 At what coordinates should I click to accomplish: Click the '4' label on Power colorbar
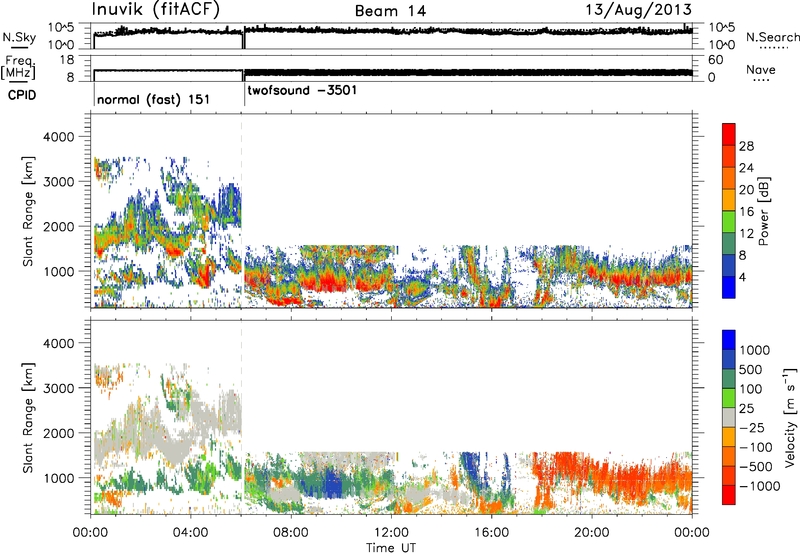(743, 278)
